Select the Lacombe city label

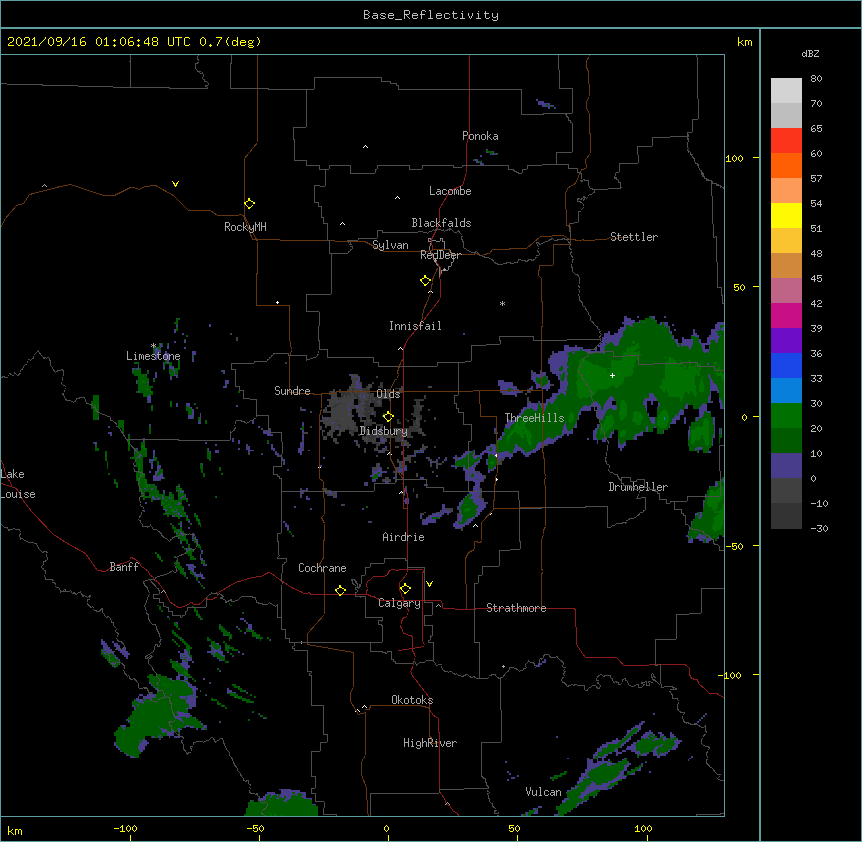pyautogui.click(x=450, y=191)
